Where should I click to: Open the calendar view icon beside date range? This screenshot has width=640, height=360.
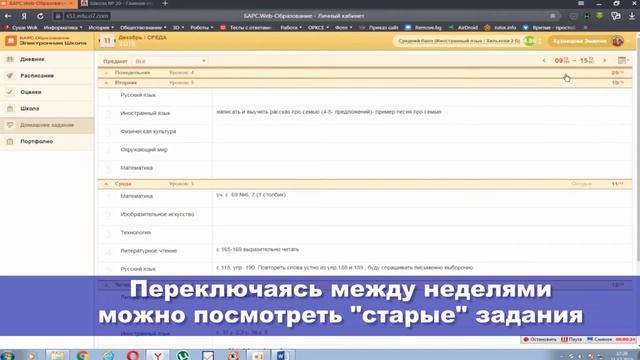[622, 60]
